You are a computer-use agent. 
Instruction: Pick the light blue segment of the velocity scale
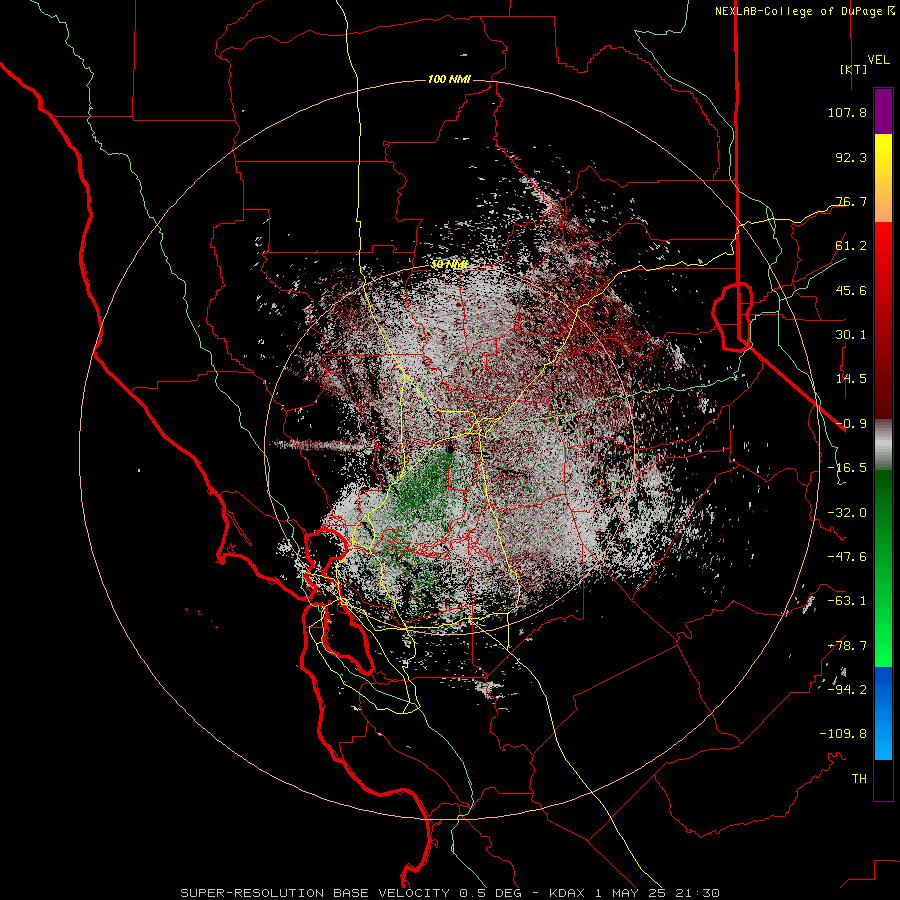[x=883, y=713]
